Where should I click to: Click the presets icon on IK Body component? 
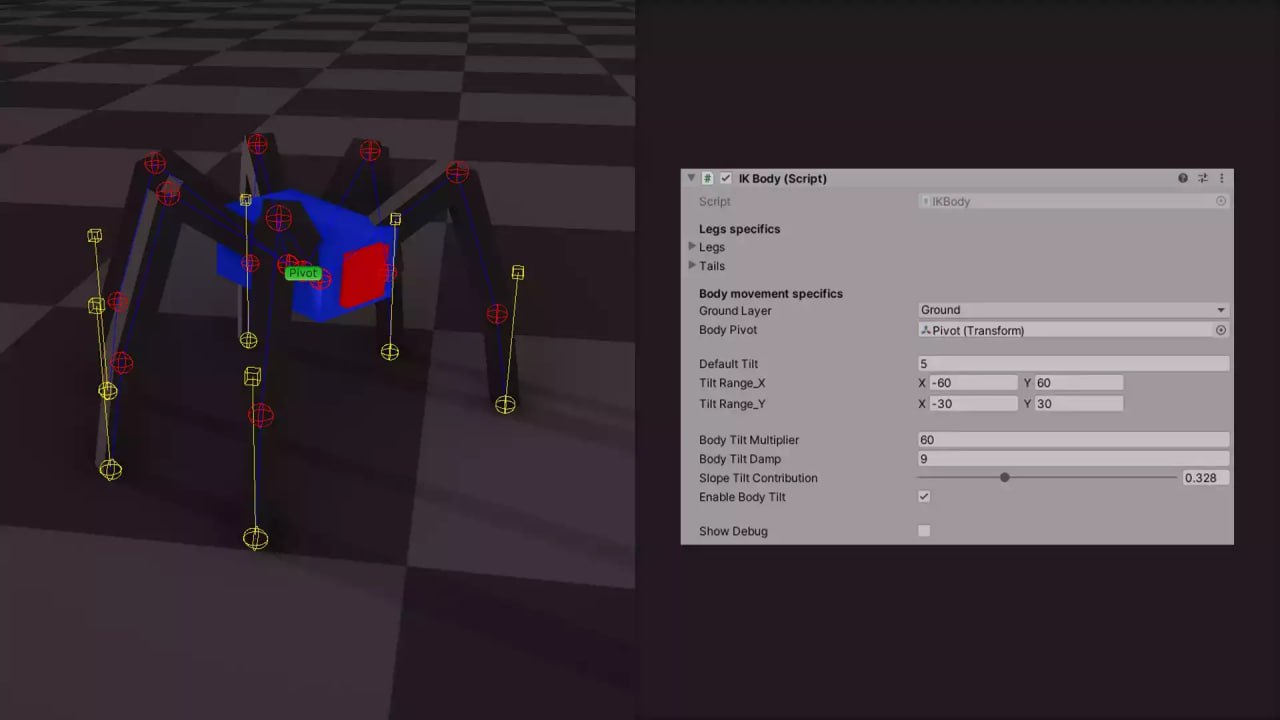[1203, 178]
